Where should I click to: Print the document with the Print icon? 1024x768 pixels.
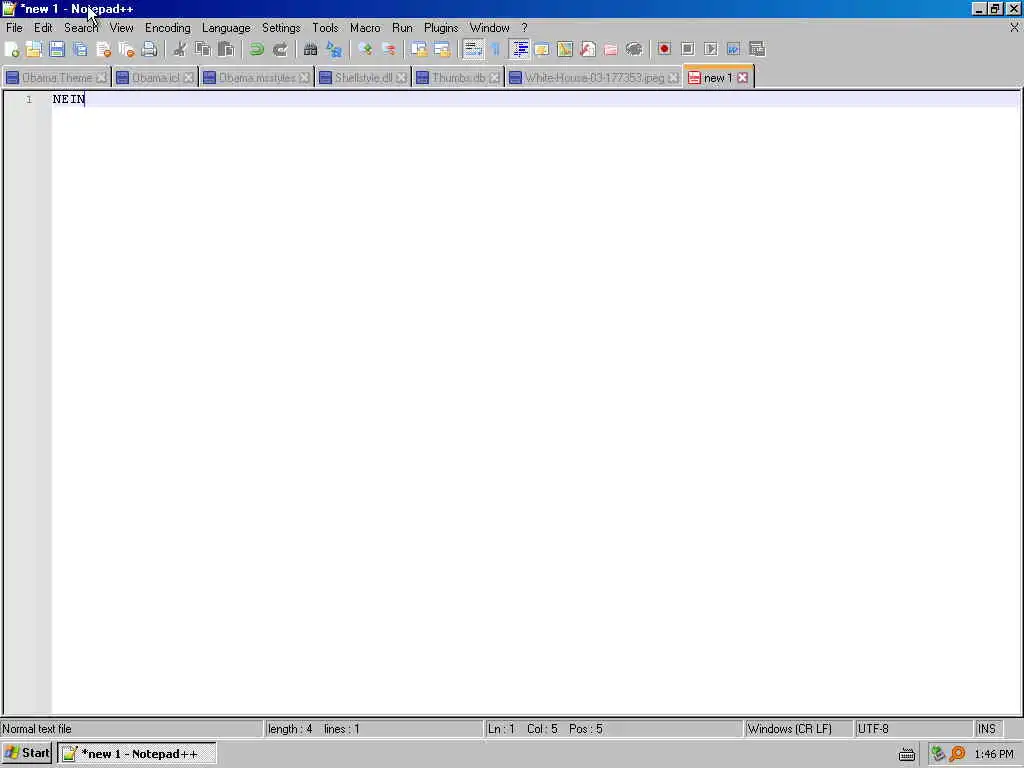(149, 49)
